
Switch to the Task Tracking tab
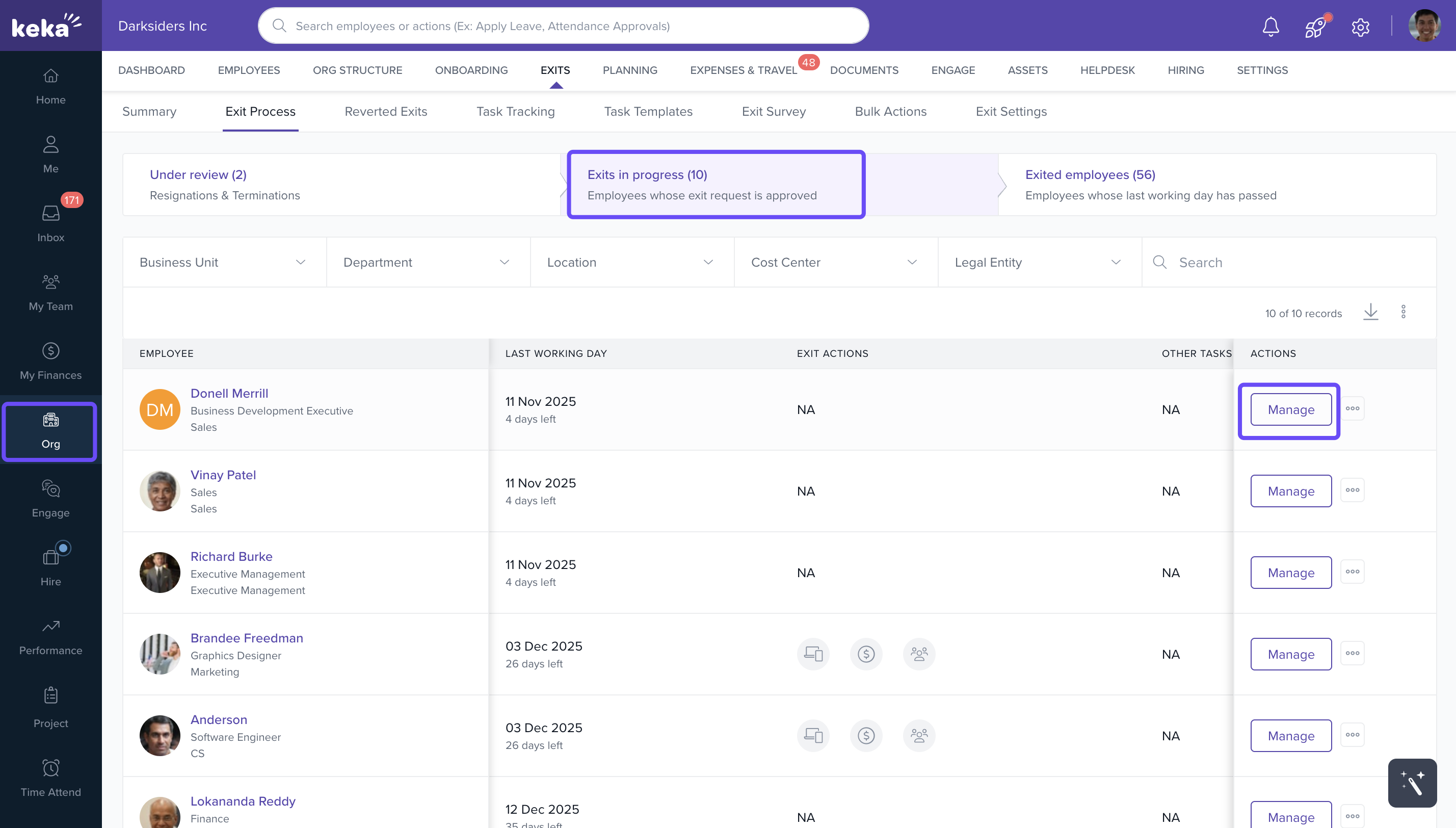click(x=515, y=112)
